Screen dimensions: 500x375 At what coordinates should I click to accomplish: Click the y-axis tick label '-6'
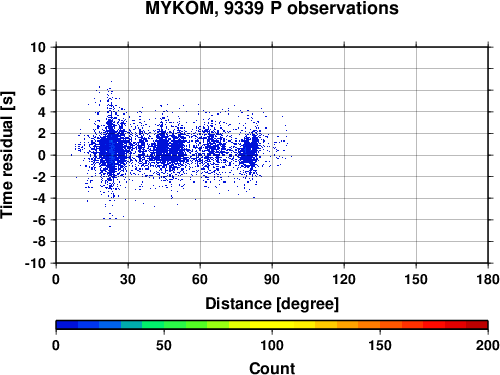[39, 220]
